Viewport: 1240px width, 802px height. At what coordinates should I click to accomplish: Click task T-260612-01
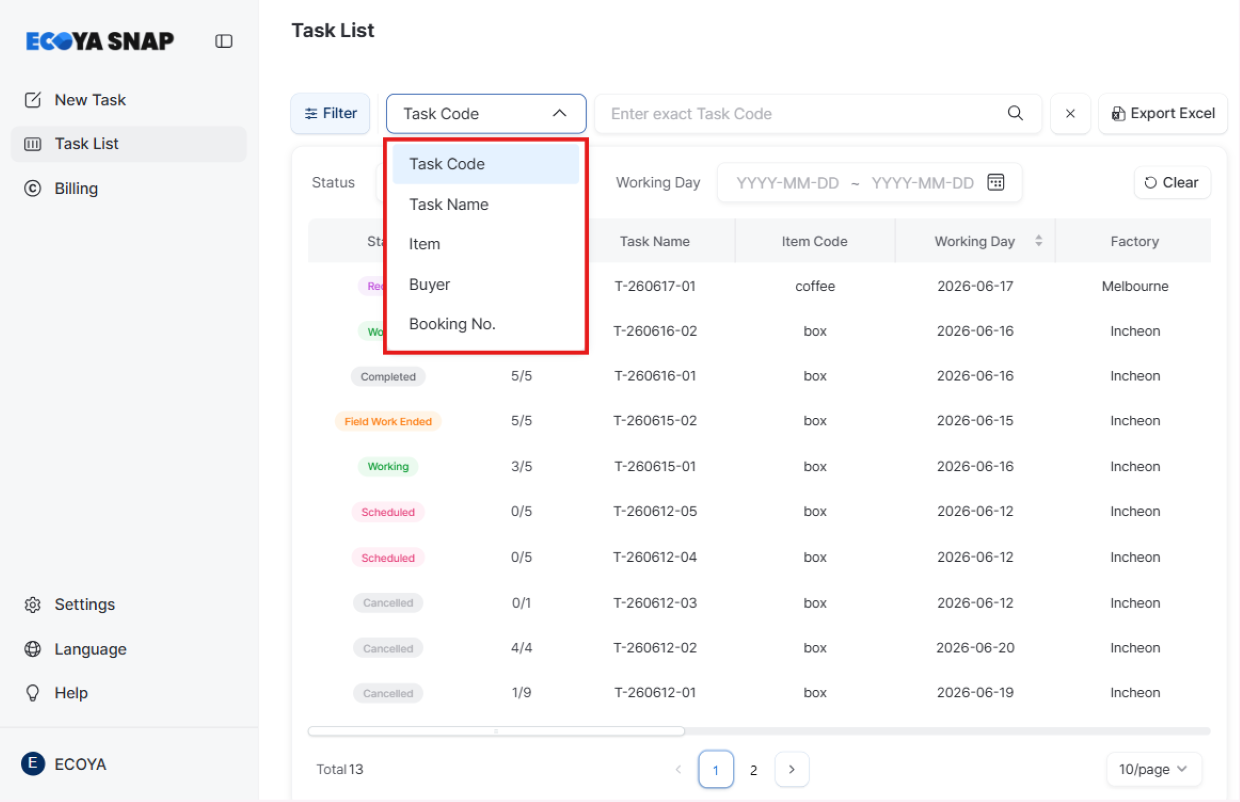(655, 692)
